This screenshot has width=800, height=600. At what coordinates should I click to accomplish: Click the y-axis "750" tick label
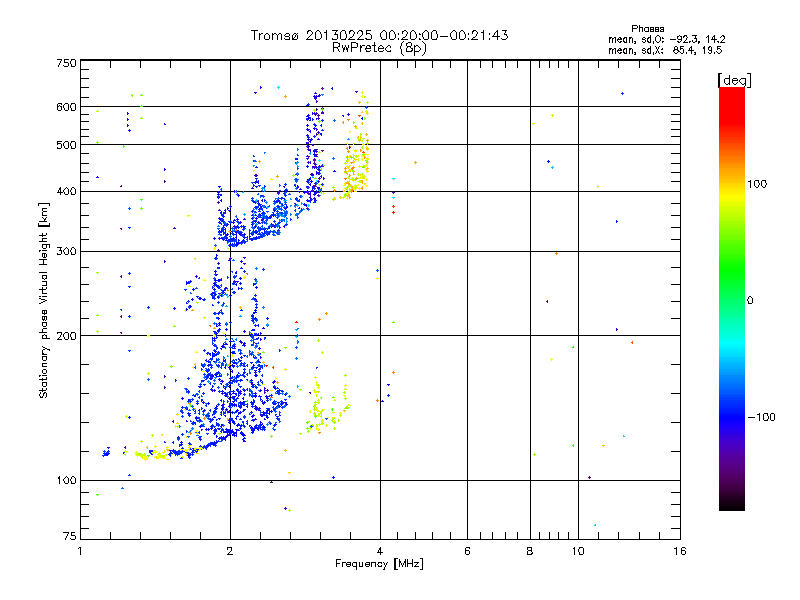66,63
